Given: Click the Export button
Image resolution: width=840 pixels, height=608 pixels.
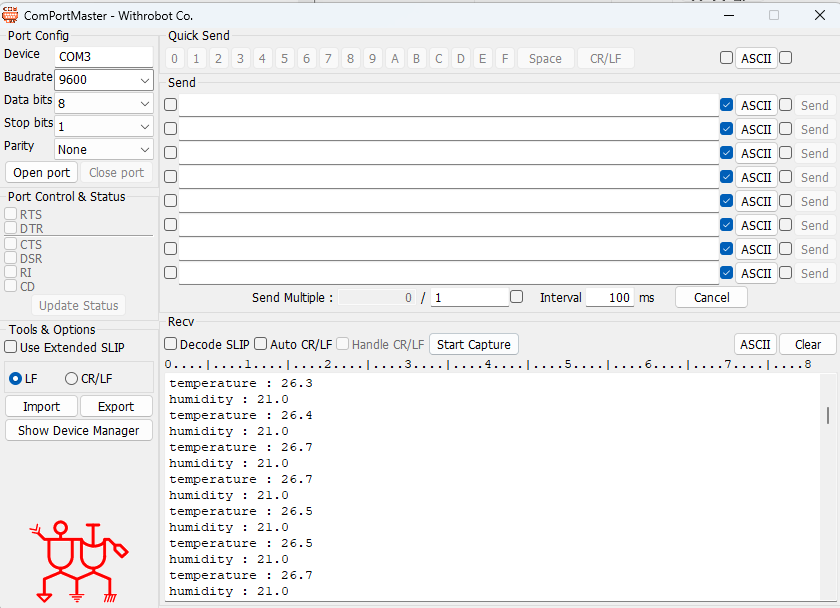Looking at the screenshot, I should pos(116,407).
